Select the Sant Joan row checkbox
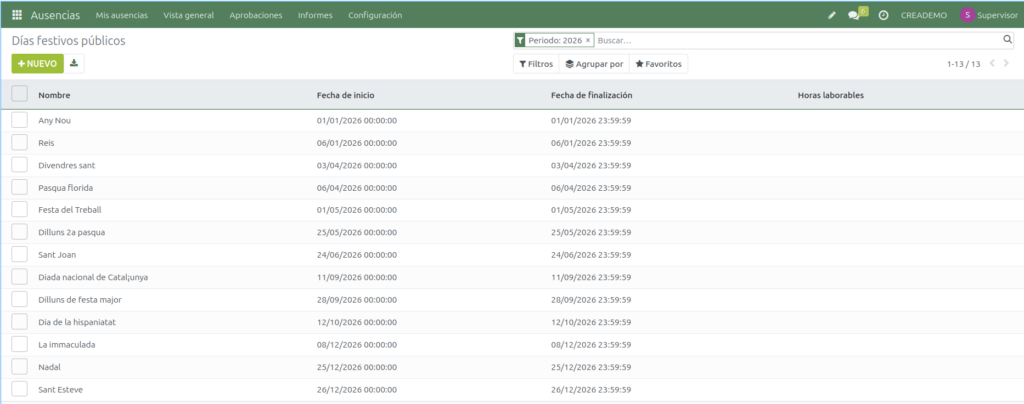The height and width of the screenshot is (404, 1024). coord(20,254)
